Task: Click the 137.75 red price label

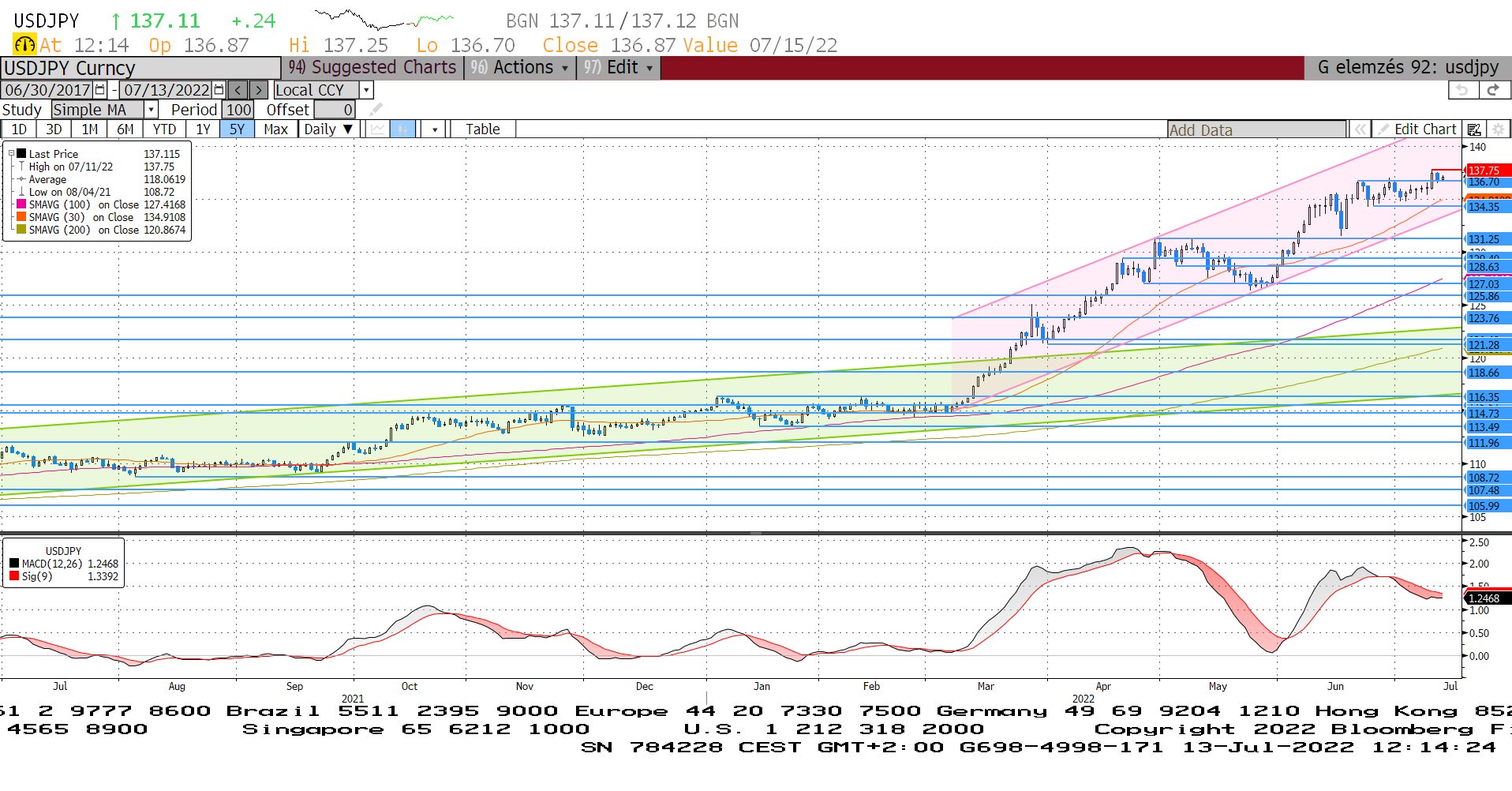Action: point(1488,171)
